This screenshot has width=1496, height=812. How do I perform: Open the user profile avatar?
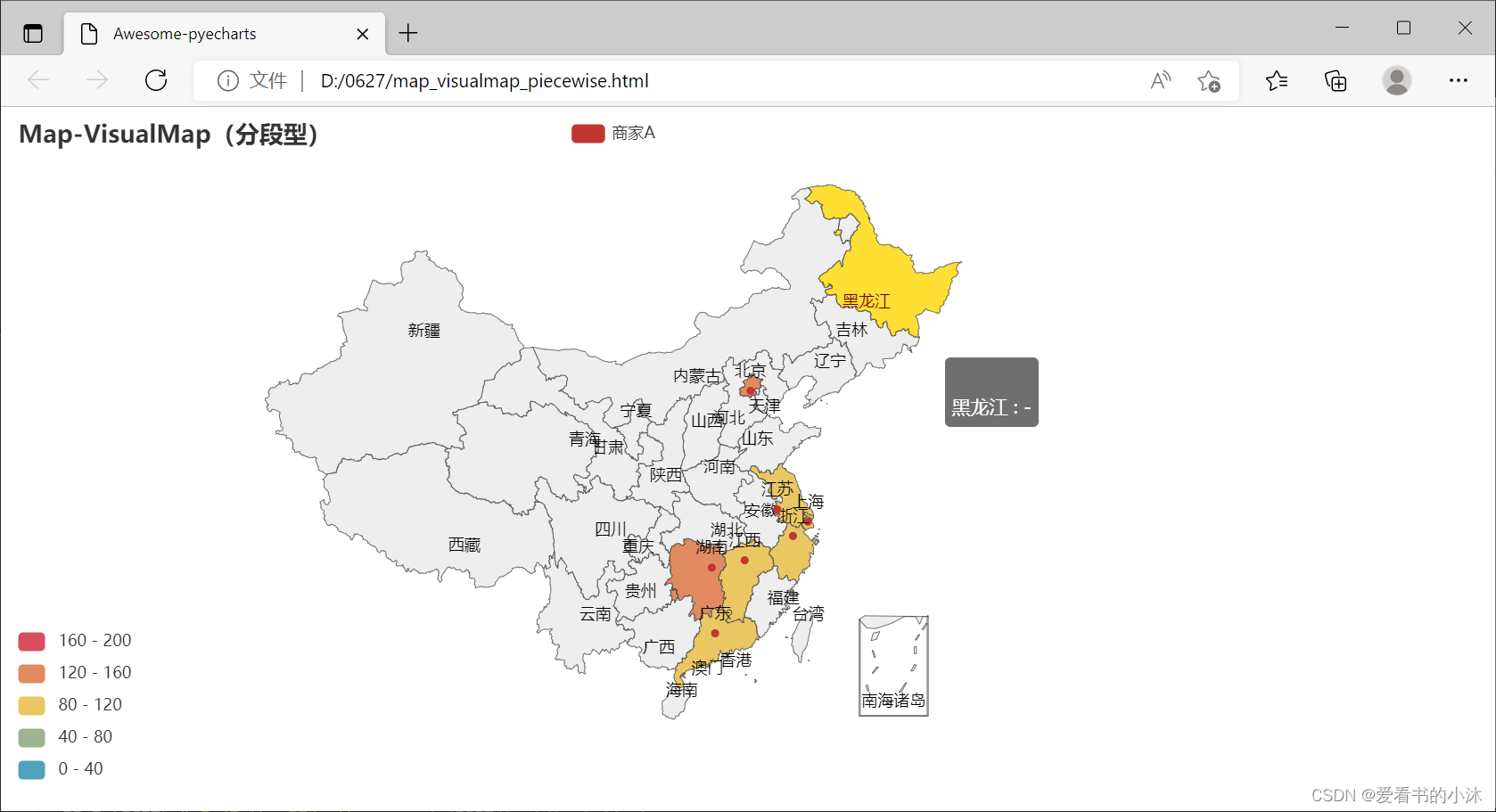point(1397,80)
